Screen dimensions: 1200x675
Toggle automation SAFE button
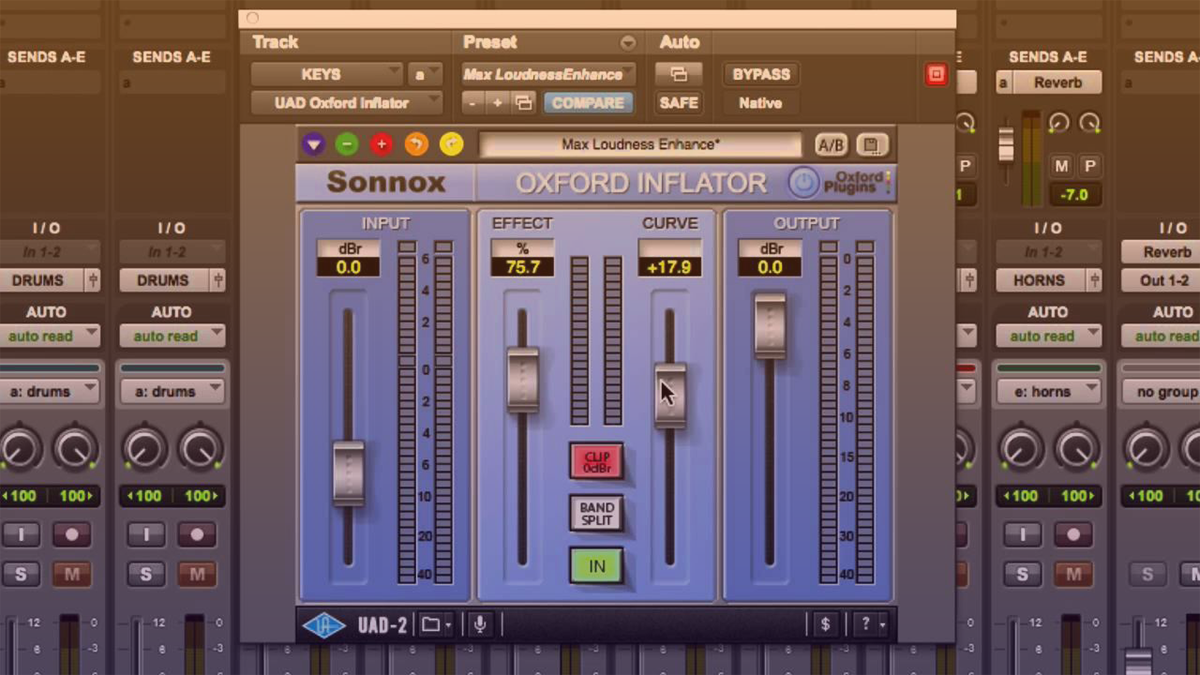679,103
